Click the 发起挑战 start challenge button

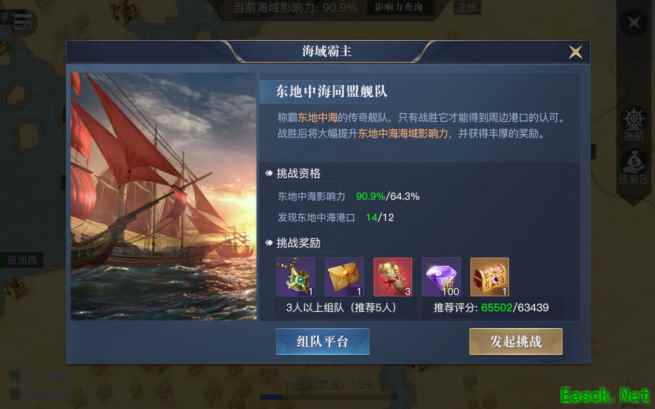516,342
